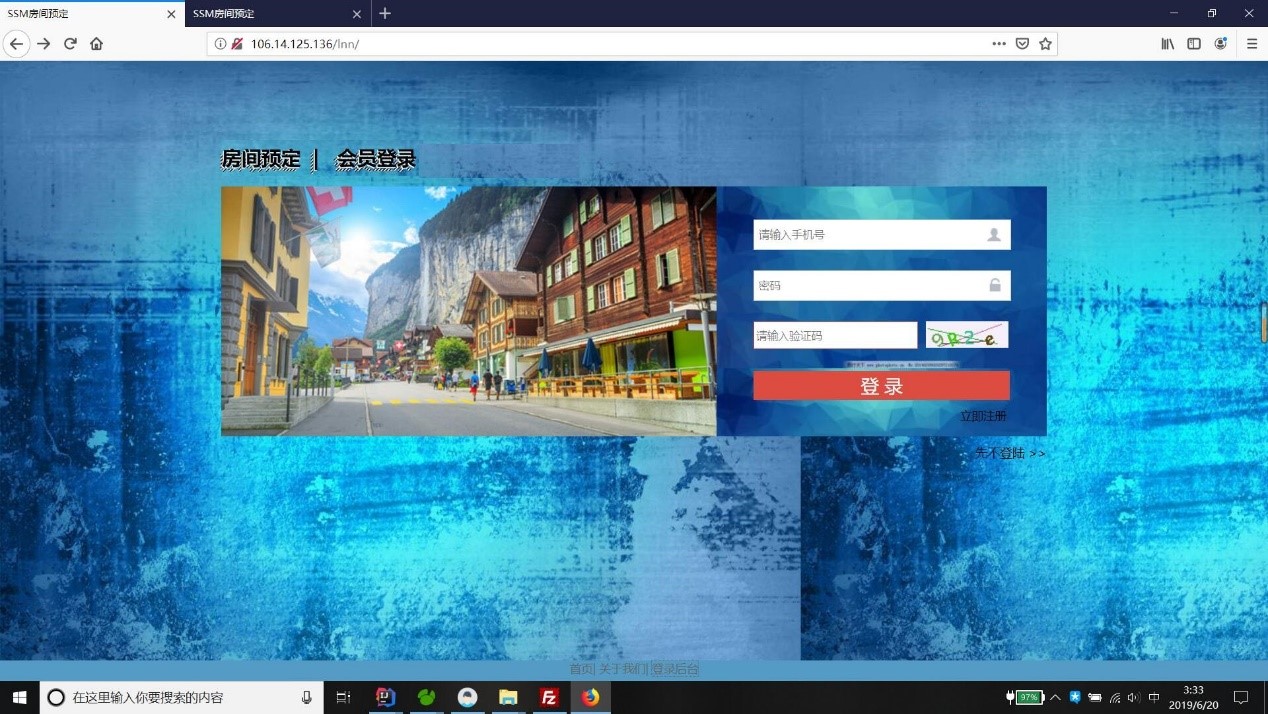1268x714 pixels.
Task: Open the volume control in system tray
Action: click(x=1133, y=697)
